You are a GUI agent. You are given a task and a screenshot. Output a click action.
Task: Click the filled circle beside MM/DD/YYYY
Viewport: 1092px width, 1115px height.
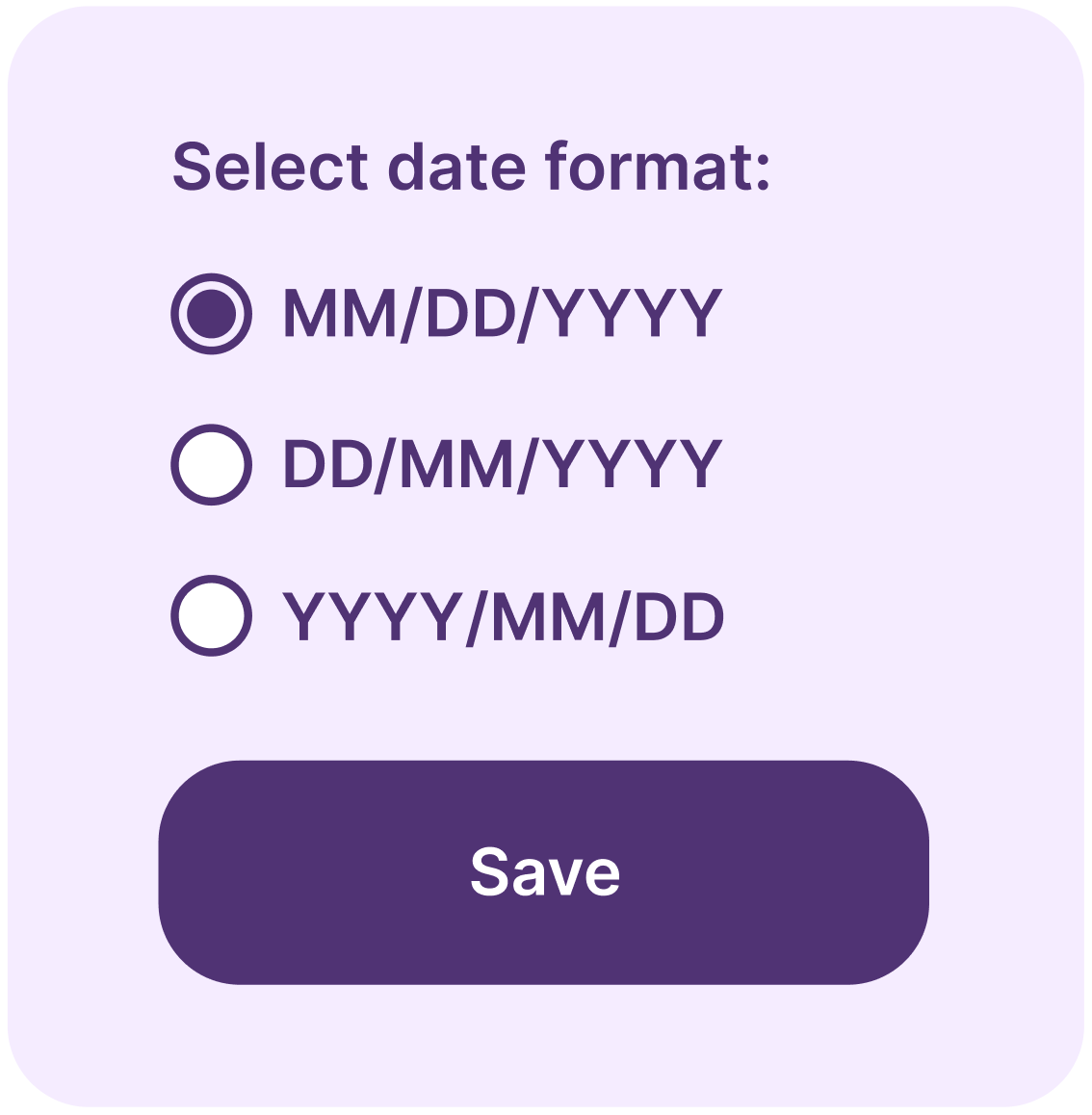(212, 314)
